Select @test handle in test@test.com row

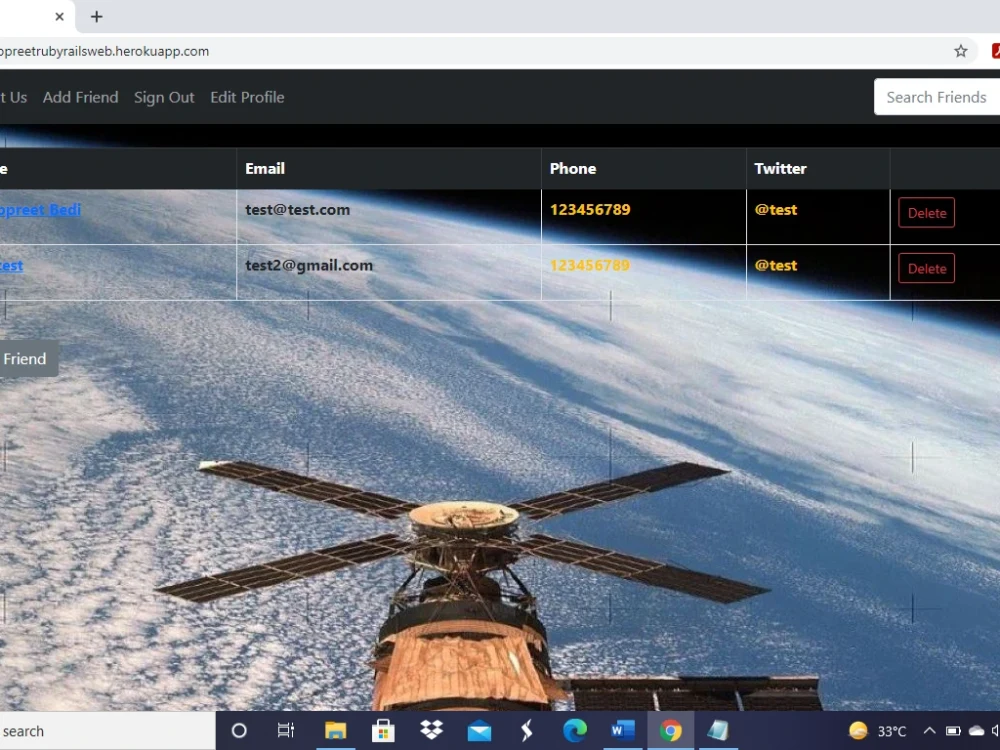tap(776, 210)
